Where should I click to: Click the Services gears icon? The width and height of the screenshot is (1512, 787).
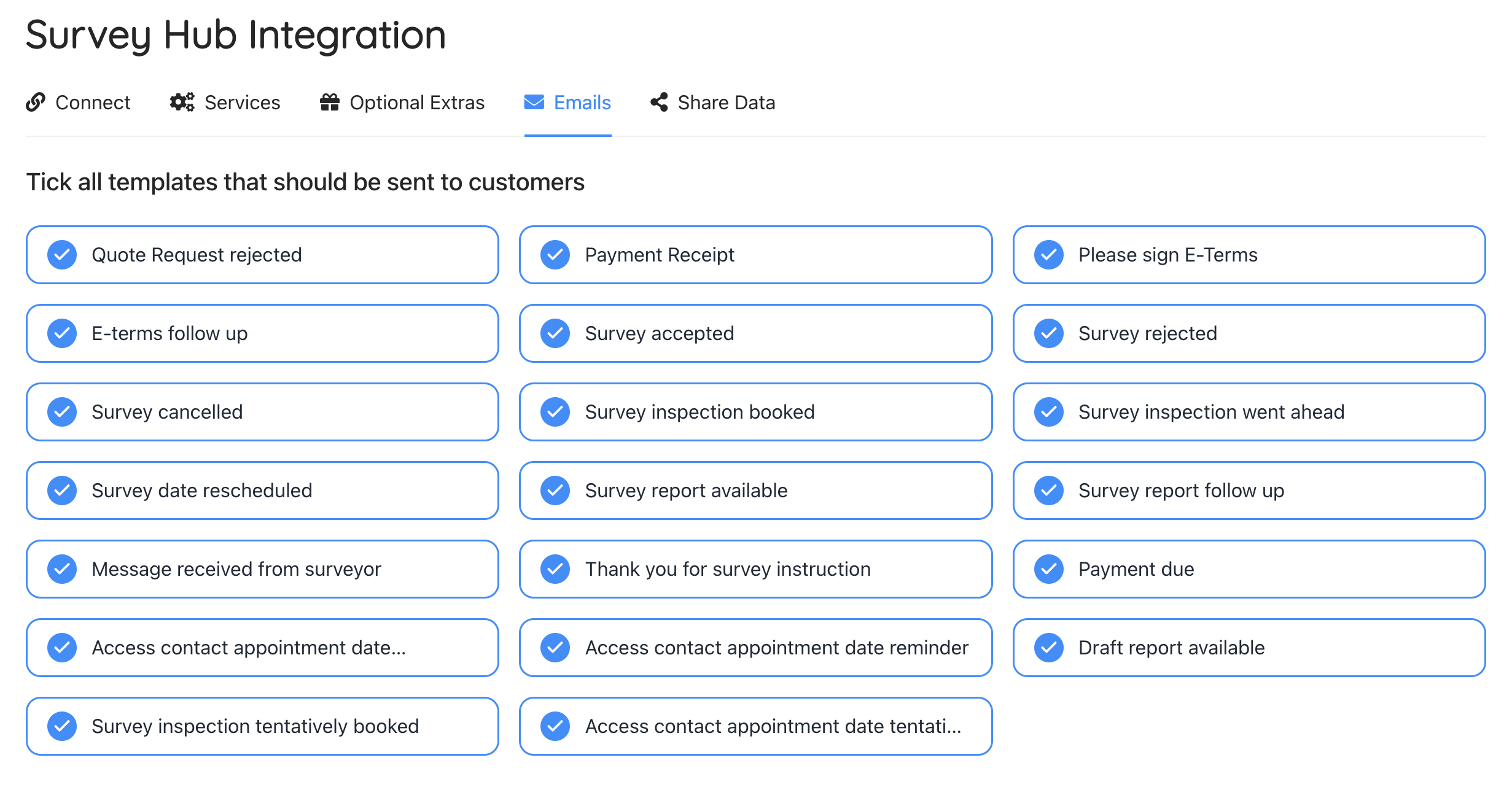pyautogui.click(x=182, y=102)
